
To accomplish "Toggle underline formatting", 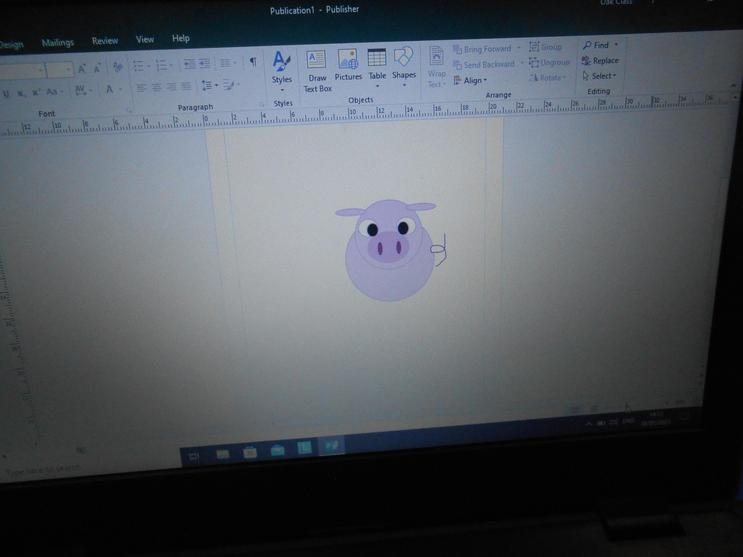I will pos(6,94).
